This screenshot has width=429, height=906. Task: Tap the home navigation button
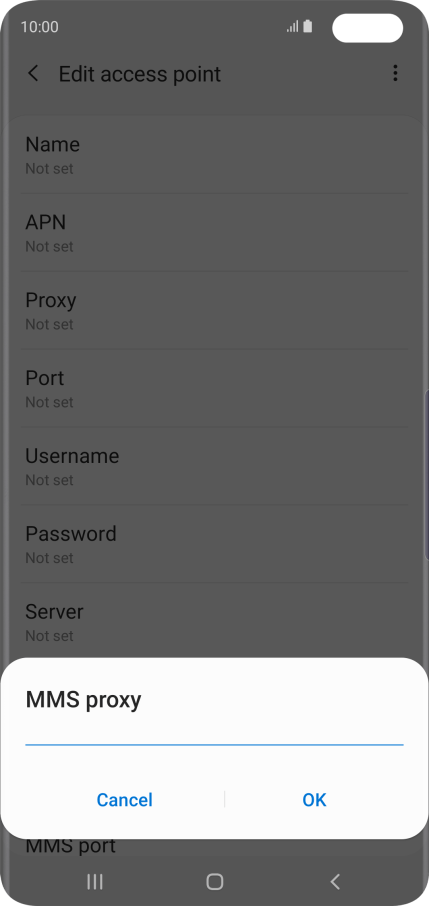coord(214,881)
